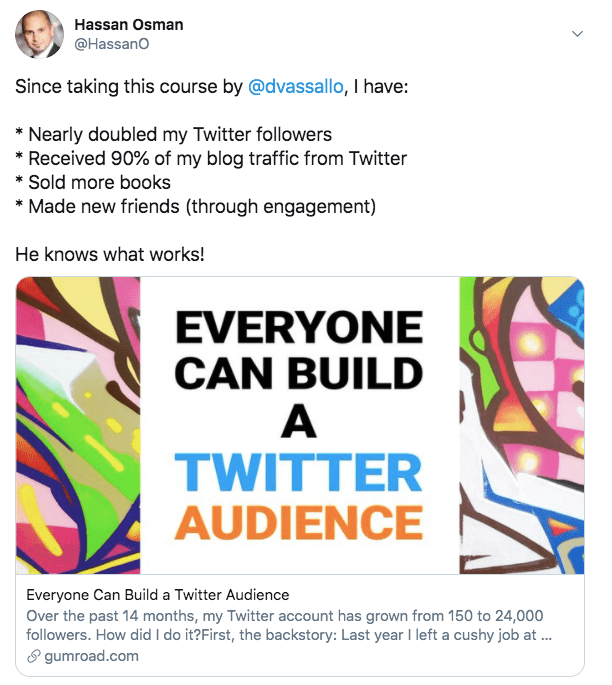This screenshot has height=685, width=612.
Task: Click the black "EVERYONE" heading in card image
Action: (299, 328)
